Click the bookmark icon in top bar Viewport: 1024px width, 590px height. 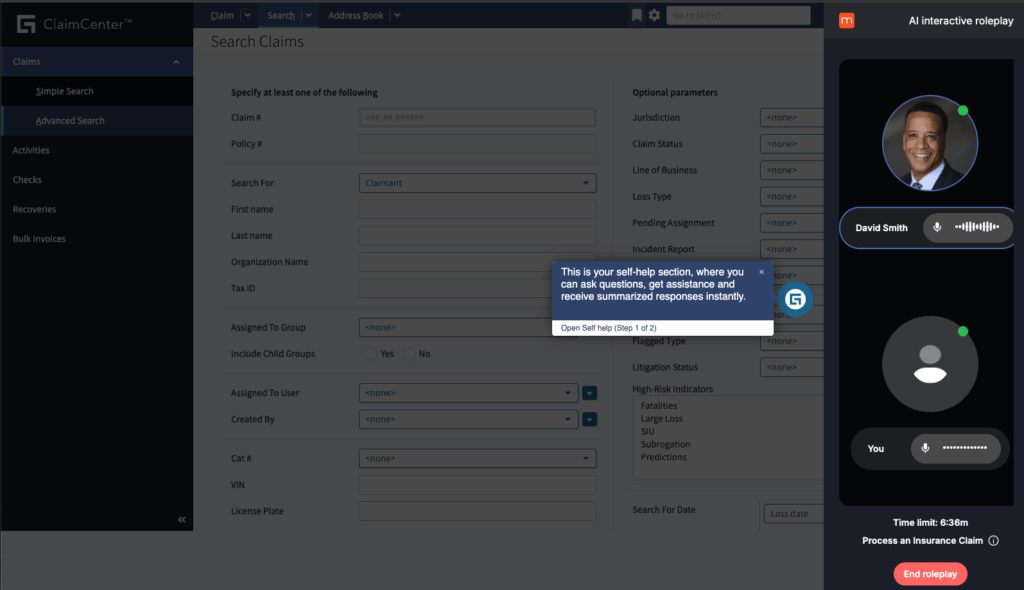coord(637,15)
